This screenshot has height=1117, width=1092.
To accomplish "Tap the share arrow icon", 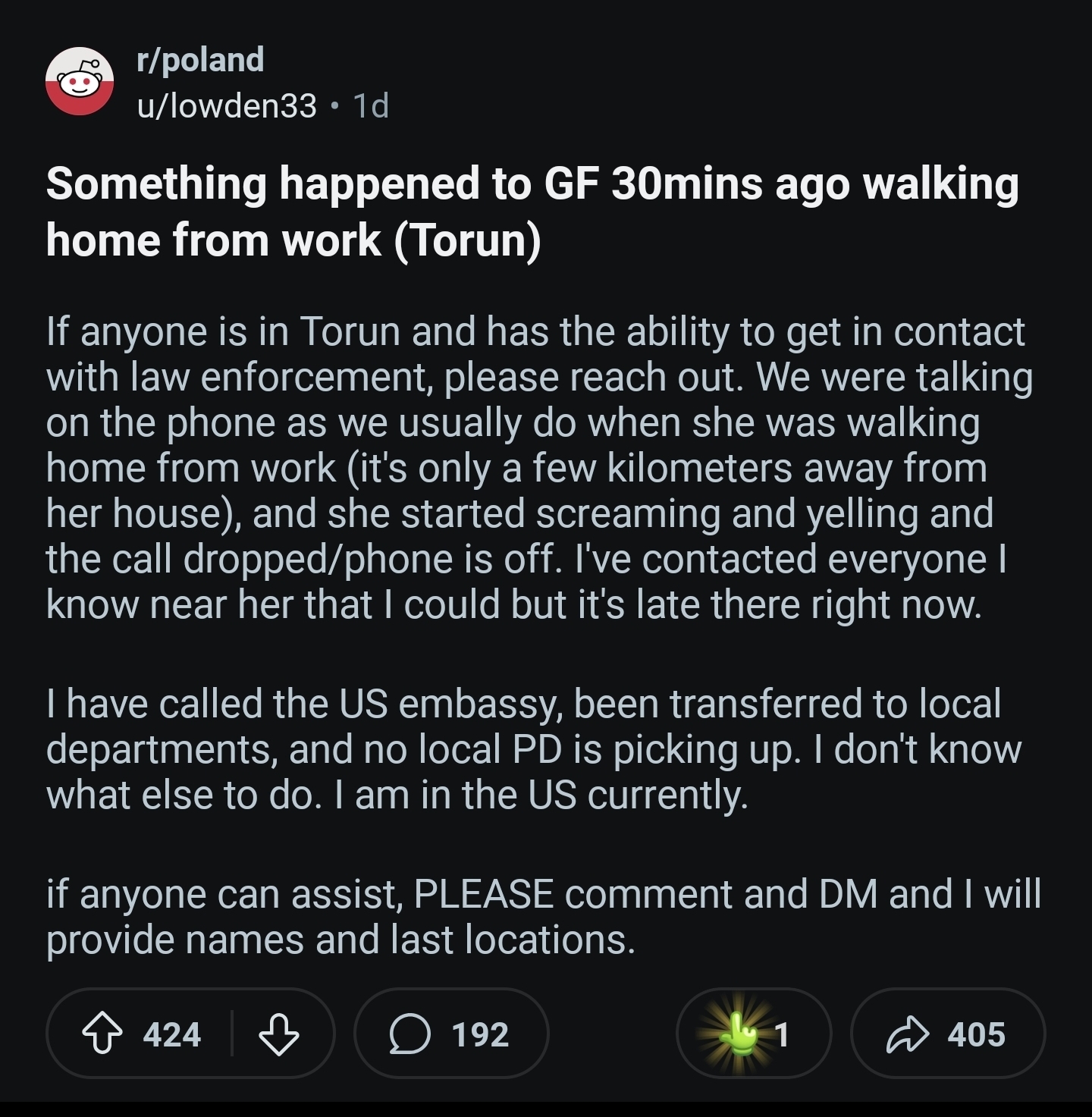I will tap(907, 1034).
